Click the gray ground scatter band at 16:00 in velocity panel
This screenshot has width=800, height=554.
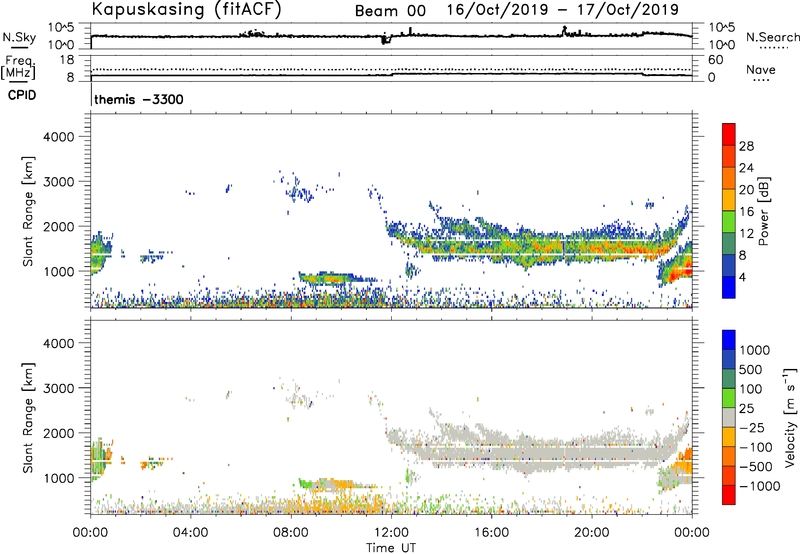coord(491,452)
